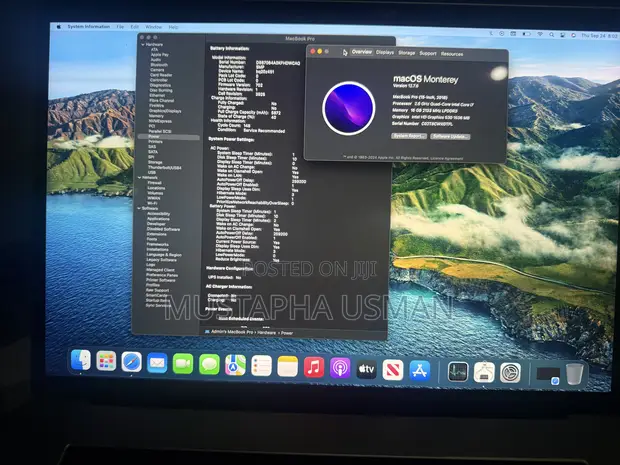Screen dimensions: 620x465
Task: Open the Edit menu
Action: (x=134, y=27)
